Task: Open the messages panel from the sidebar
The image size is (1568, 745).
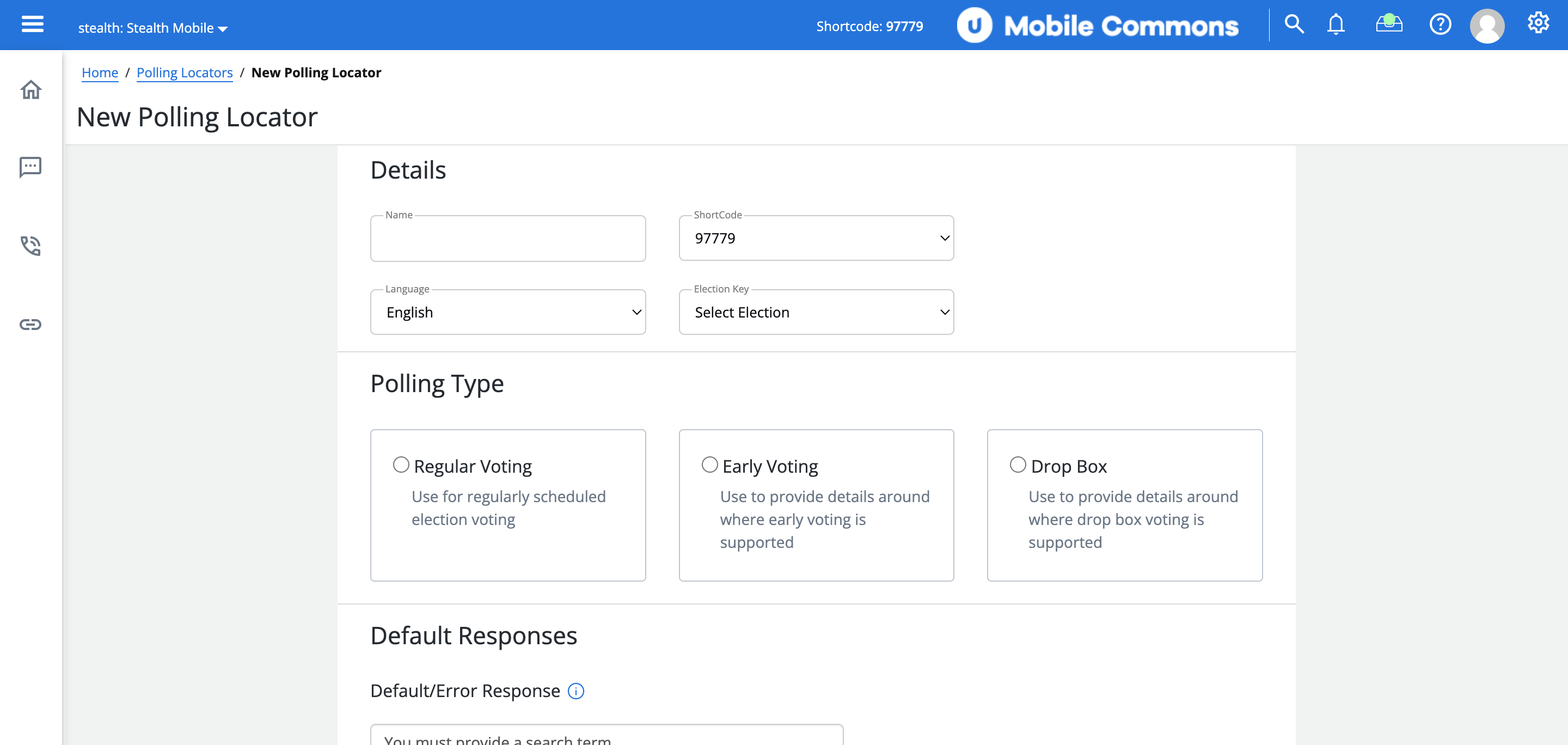Action: (30, 167)
